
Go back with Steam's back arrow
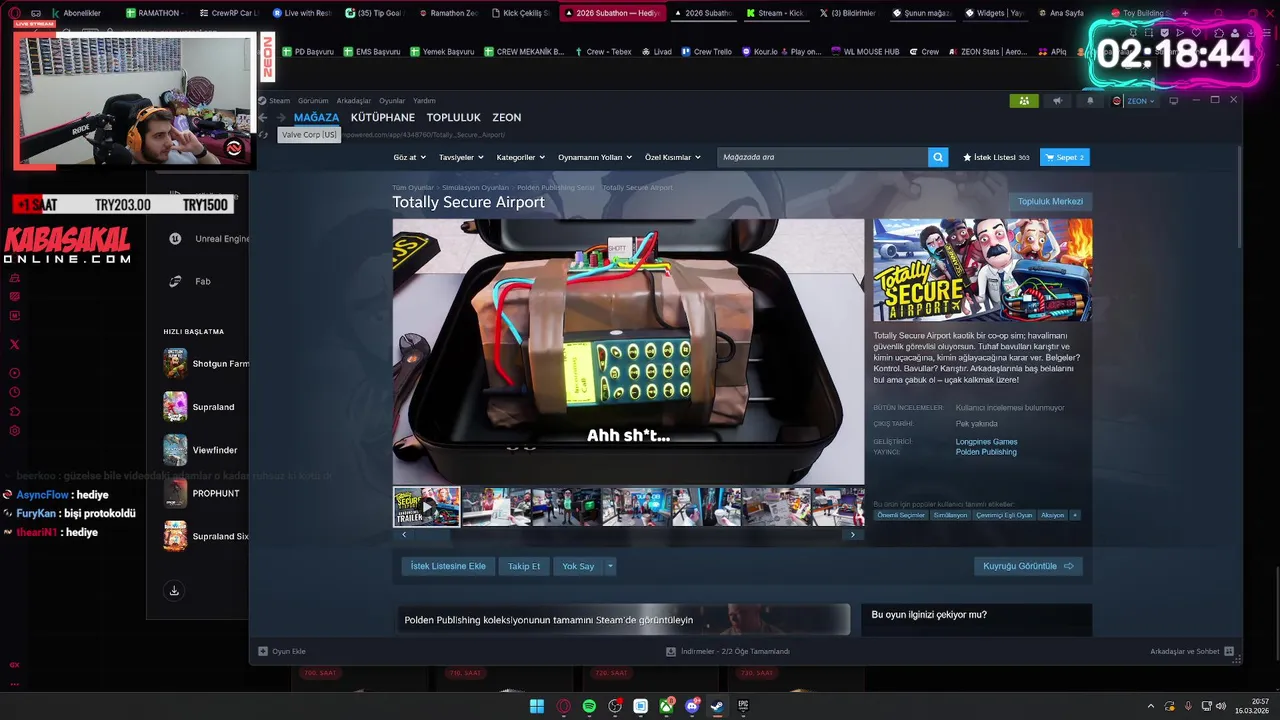[263, 117]
